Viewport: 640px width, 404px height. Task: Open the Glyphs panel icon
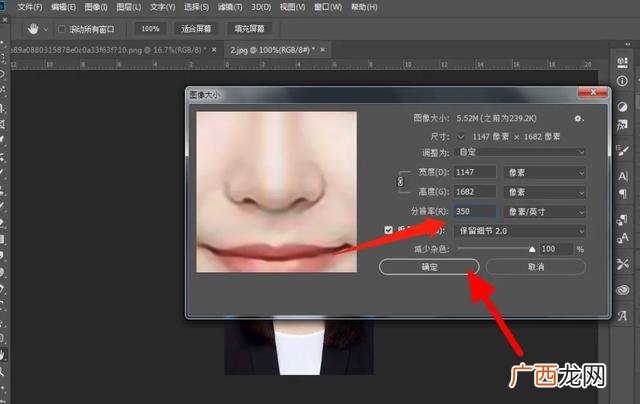tap(622, 315)
